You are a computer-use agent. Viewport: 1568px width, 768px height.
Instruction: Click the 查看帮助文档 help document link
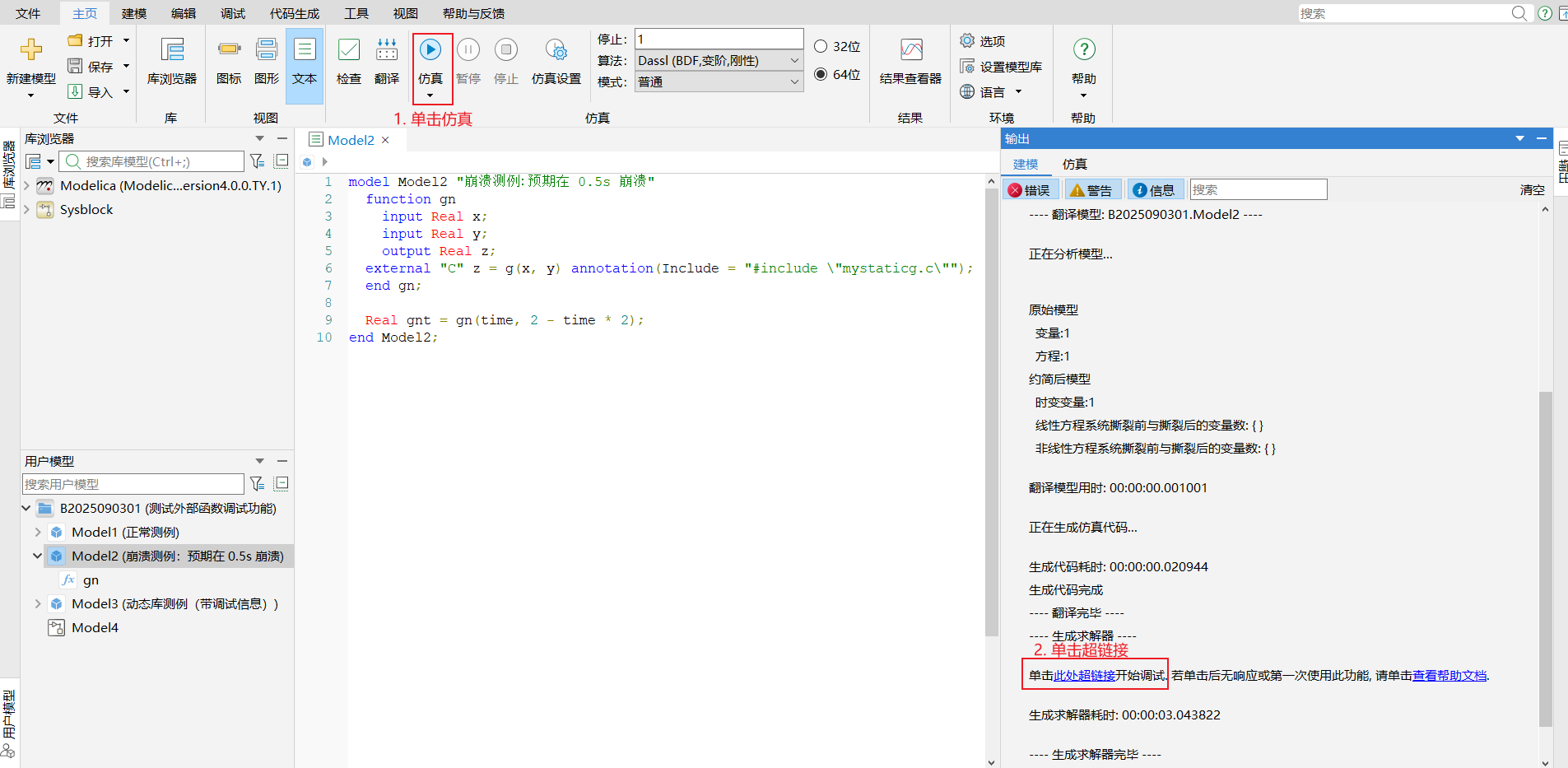point(1449,675)
